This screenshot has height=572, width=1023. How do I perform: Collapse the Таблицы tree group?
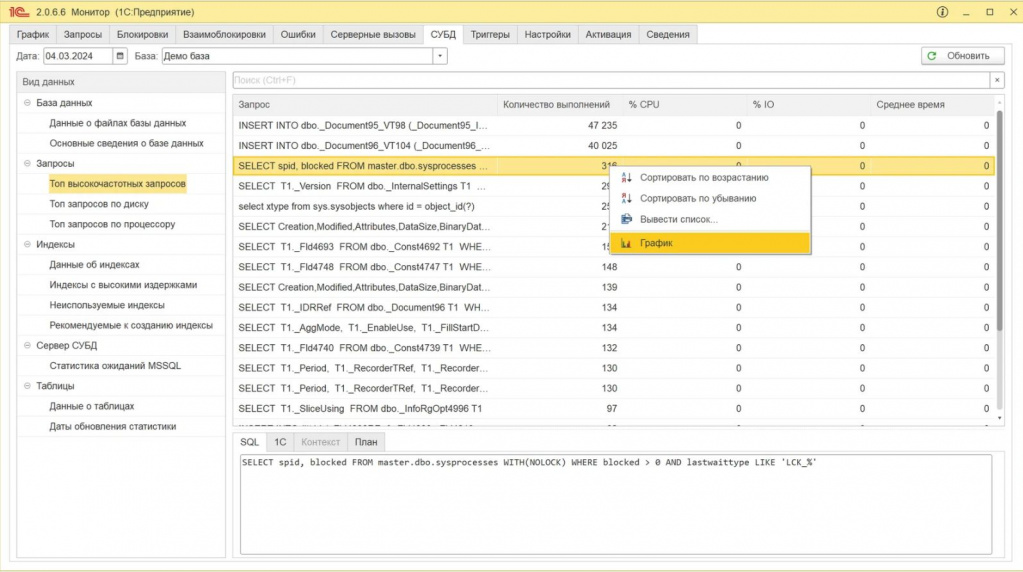27,385
